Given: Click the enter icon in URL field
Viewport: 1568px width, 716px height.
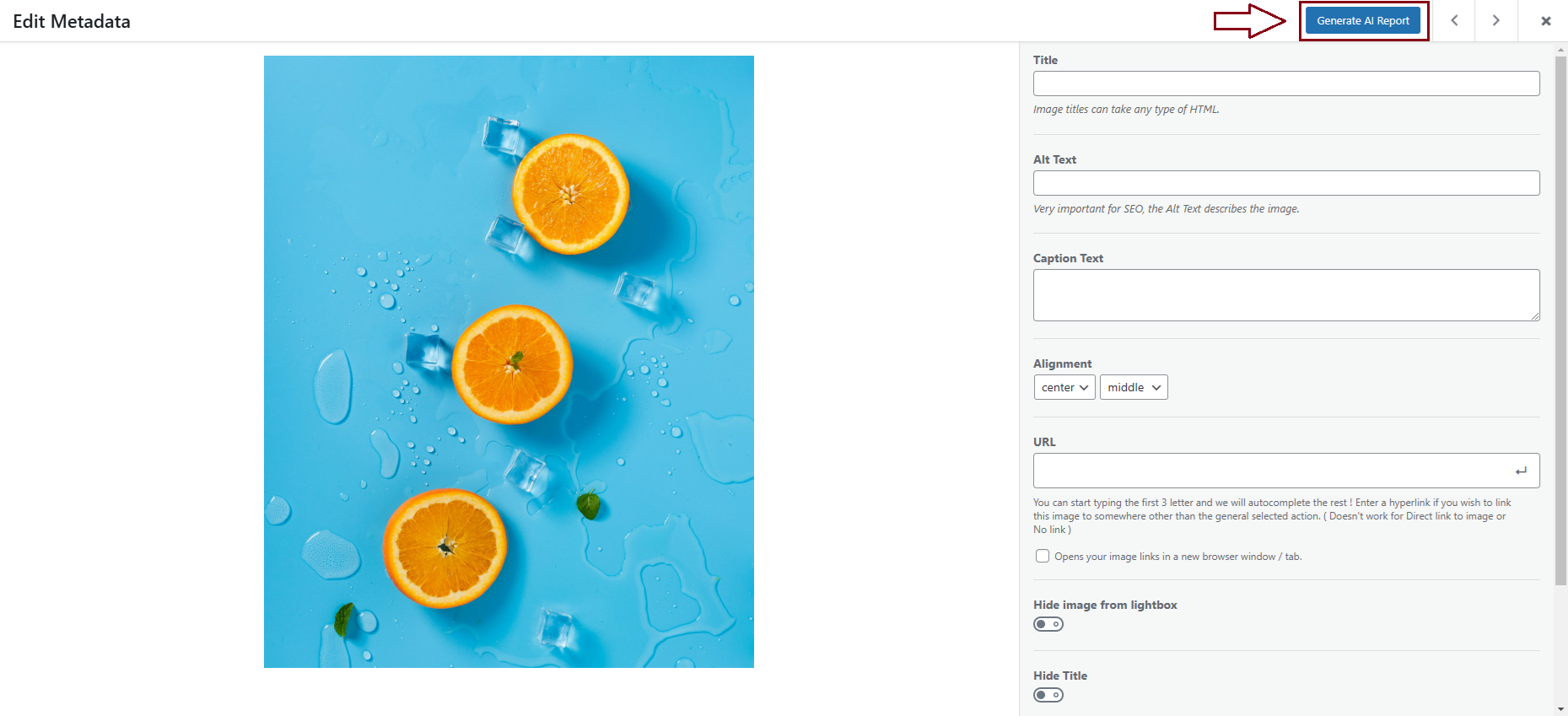Looking at the screenshot, I should (x=1521, y=471).
